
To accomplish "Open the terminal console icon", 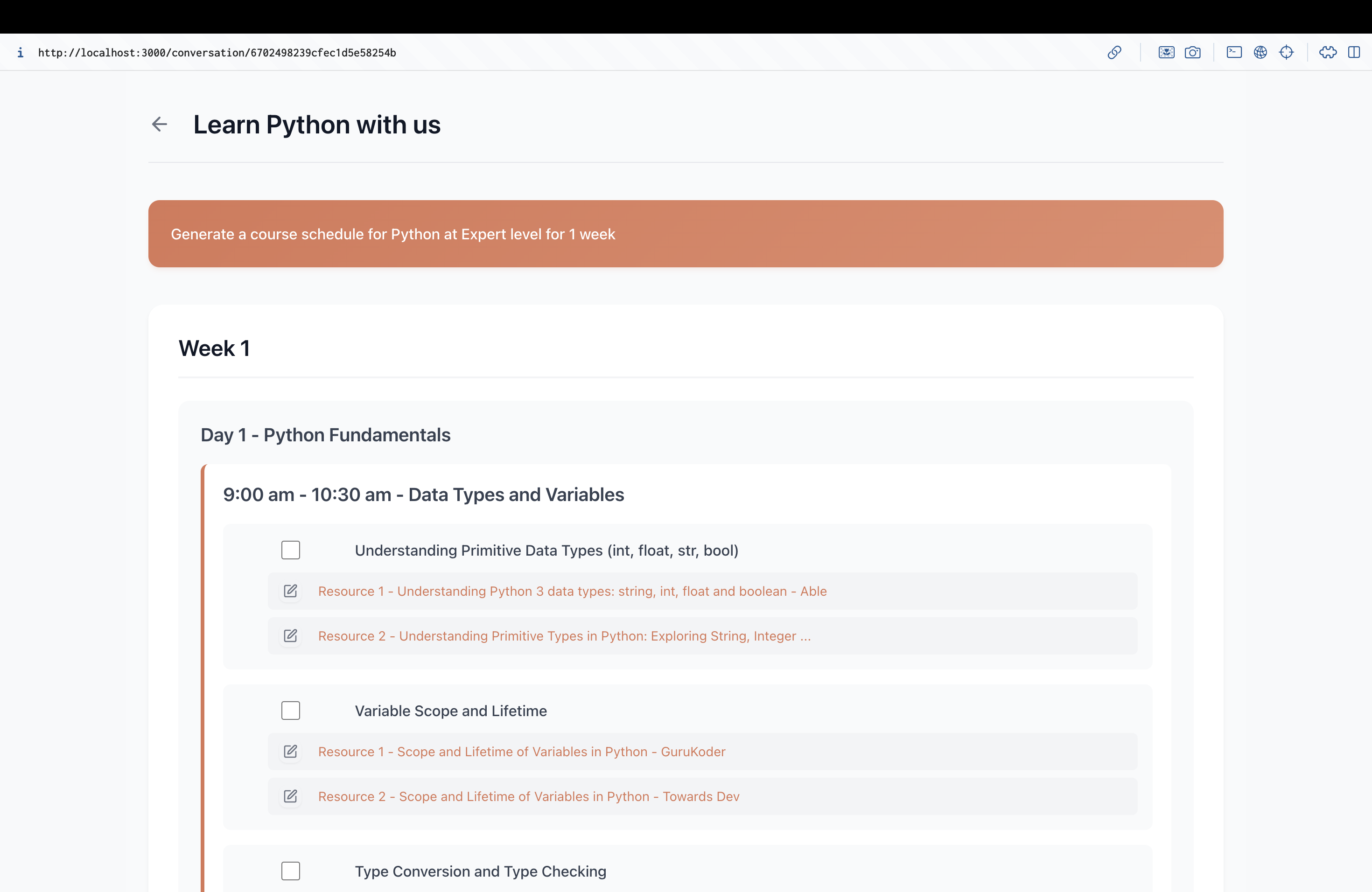I will tap(1234, 52).
